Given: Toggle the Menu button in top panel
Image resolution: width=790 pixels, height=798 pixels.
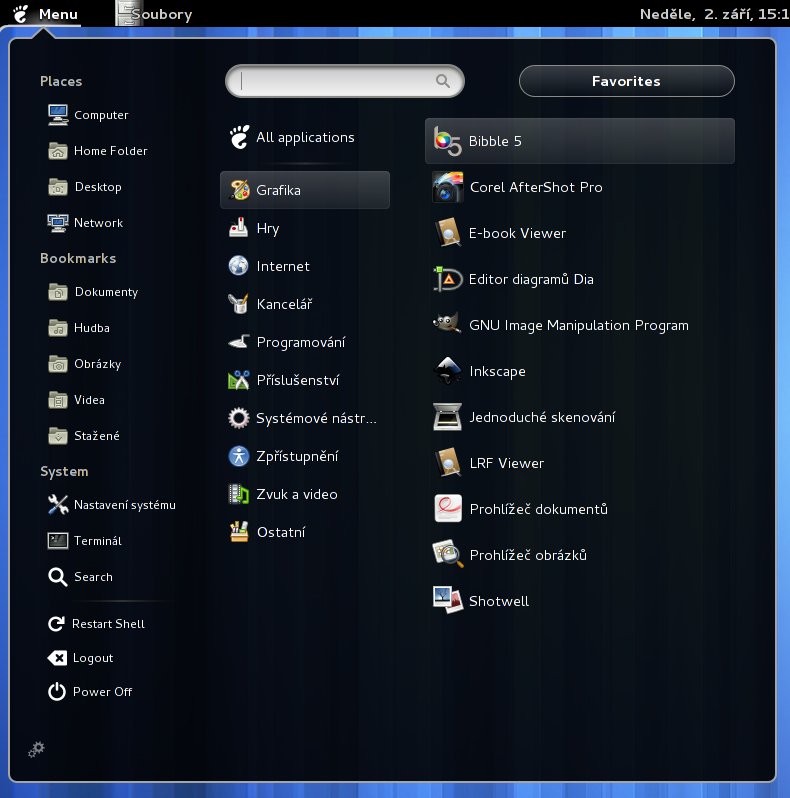Looking at the screenshot, I should pos(45,14).
